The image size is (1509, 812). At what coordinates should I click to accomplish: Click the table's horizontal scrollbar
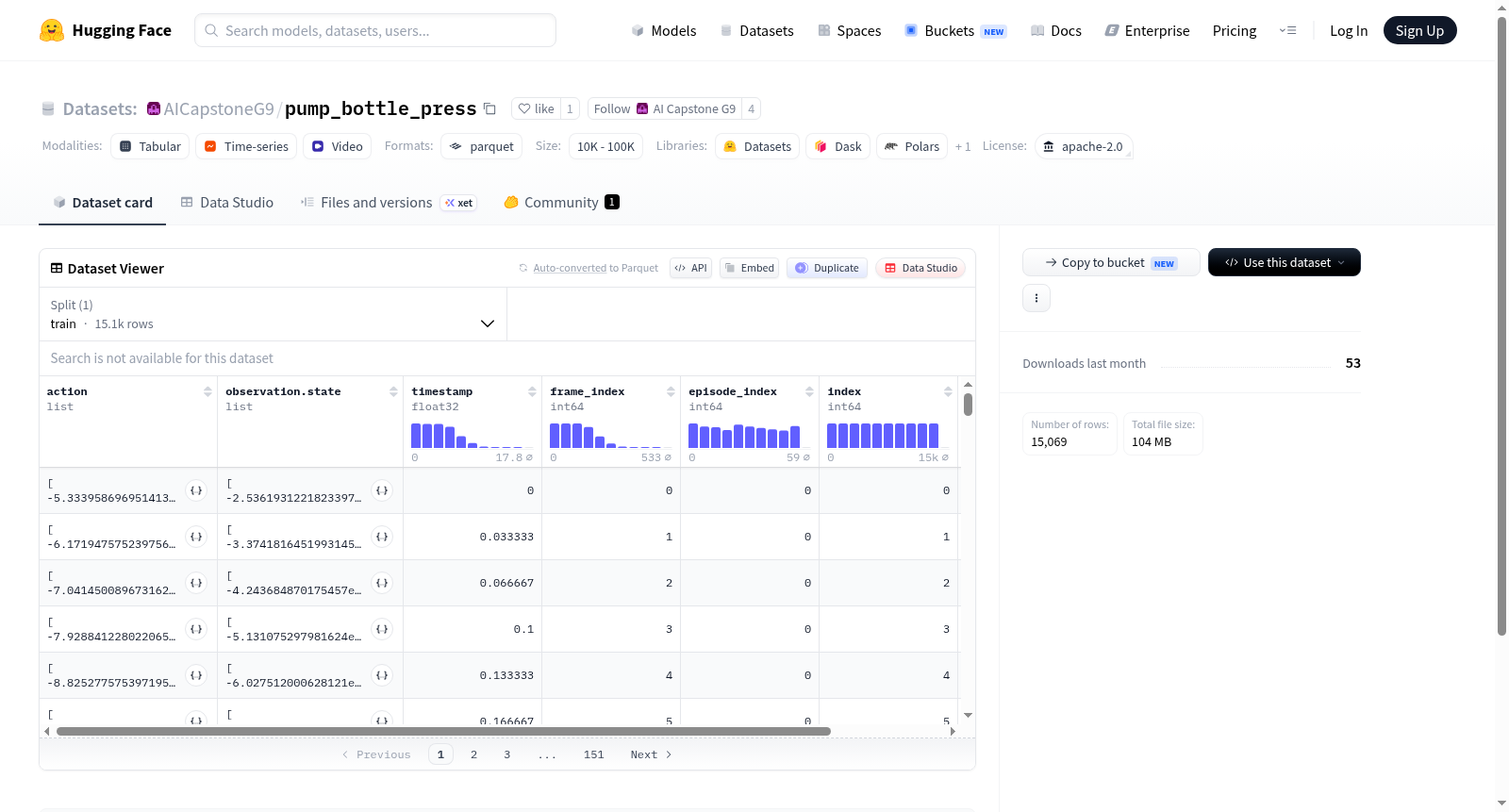pos(443,731)
